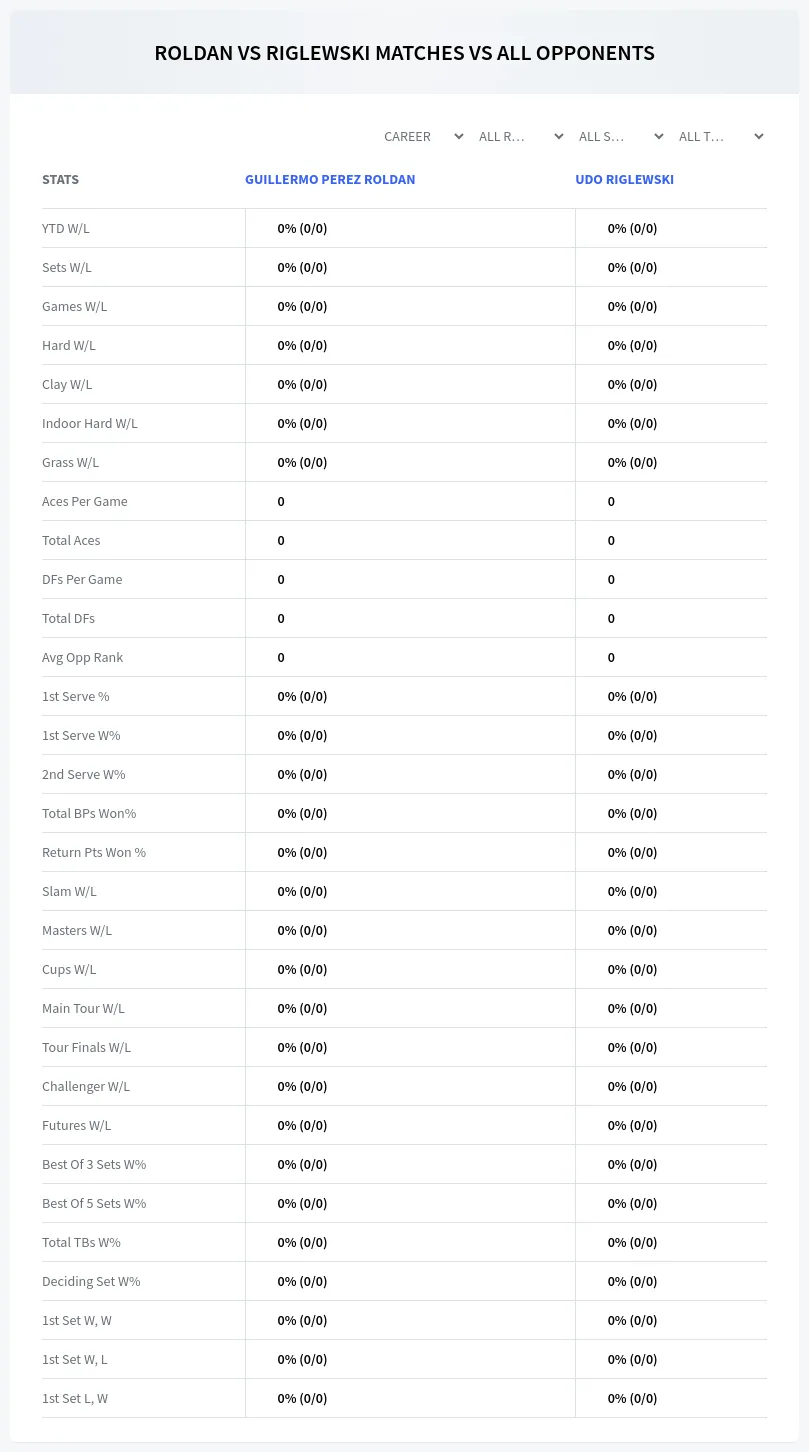
Task: Select the YTD W/L stat row label
Action: (x=66, y=228)
